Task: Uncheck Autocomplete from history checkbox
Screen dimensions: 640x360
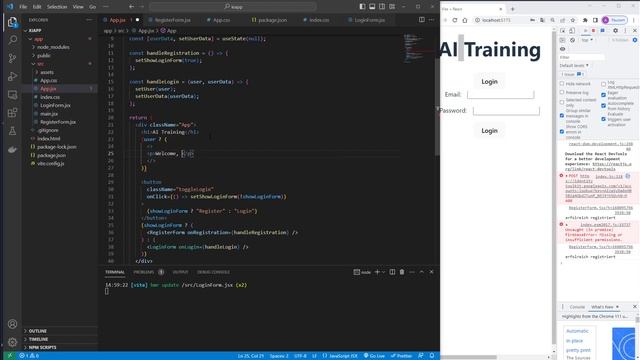Action: click(x=603, y=106)
